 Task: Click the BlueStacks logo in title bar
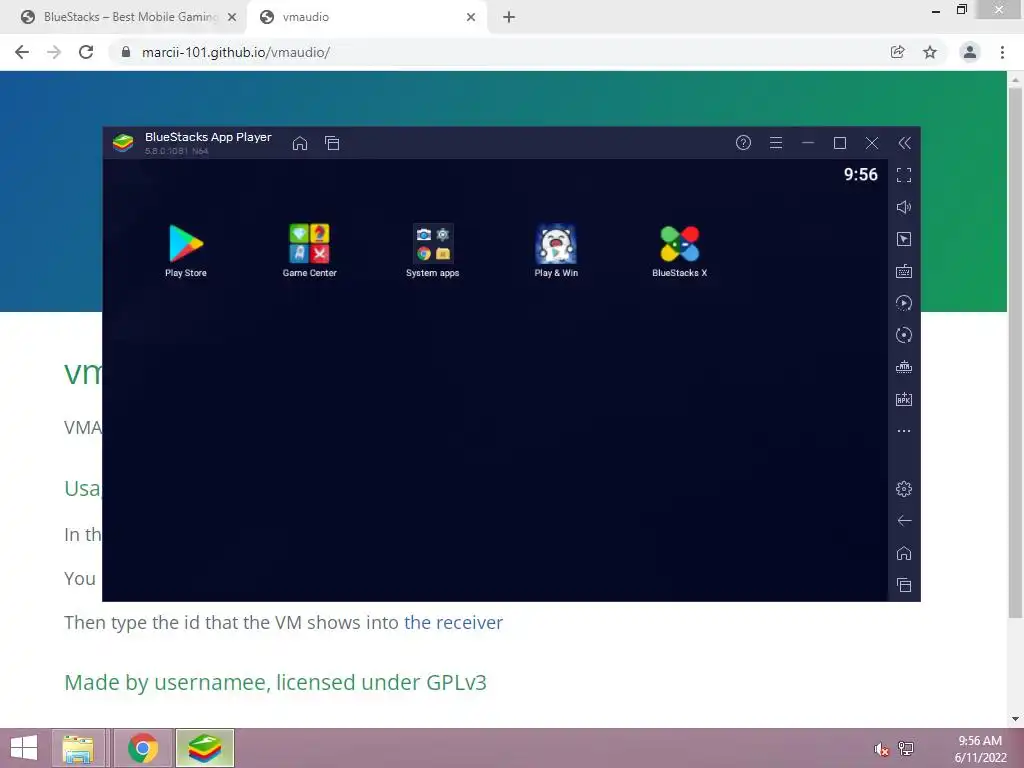(x=123, y=142)
